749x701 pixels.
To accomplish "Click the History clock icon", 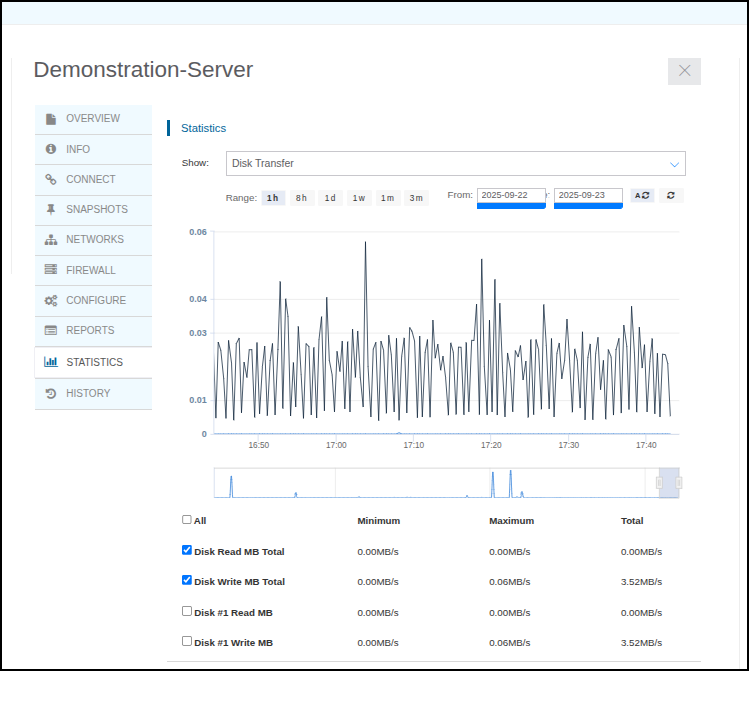I will click(x=51, y=394).
